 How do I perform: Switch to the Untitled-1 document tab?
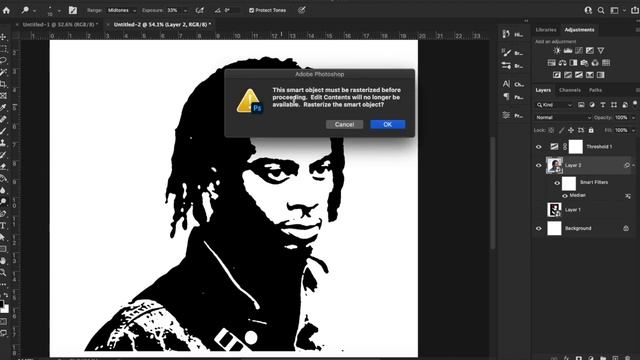coord(60,24)
